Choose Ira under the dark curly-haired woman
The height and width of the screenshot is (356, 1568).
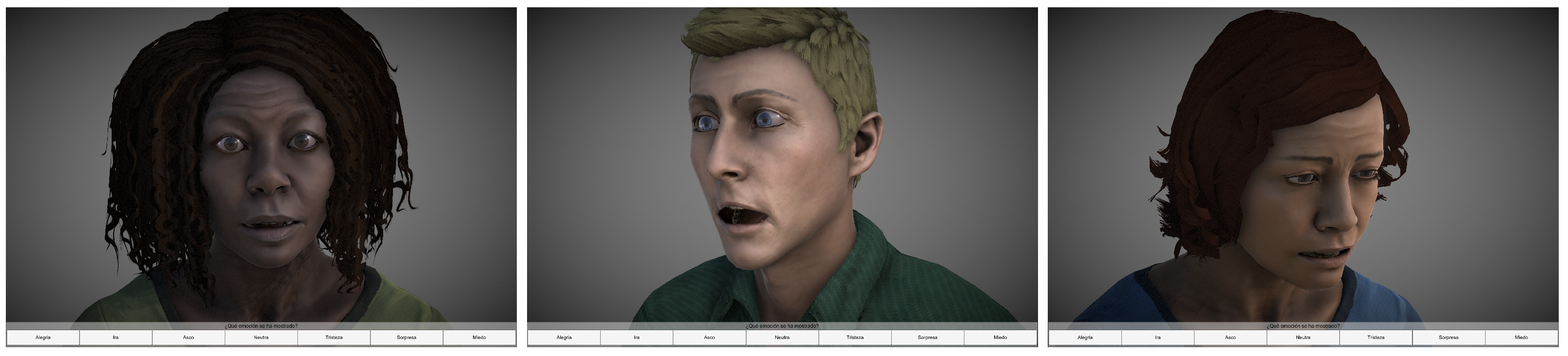(x=116, y=337)
